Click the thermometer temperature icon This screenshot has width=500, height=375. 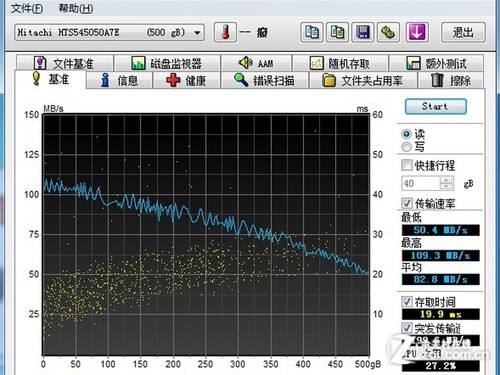pos(225,32)
